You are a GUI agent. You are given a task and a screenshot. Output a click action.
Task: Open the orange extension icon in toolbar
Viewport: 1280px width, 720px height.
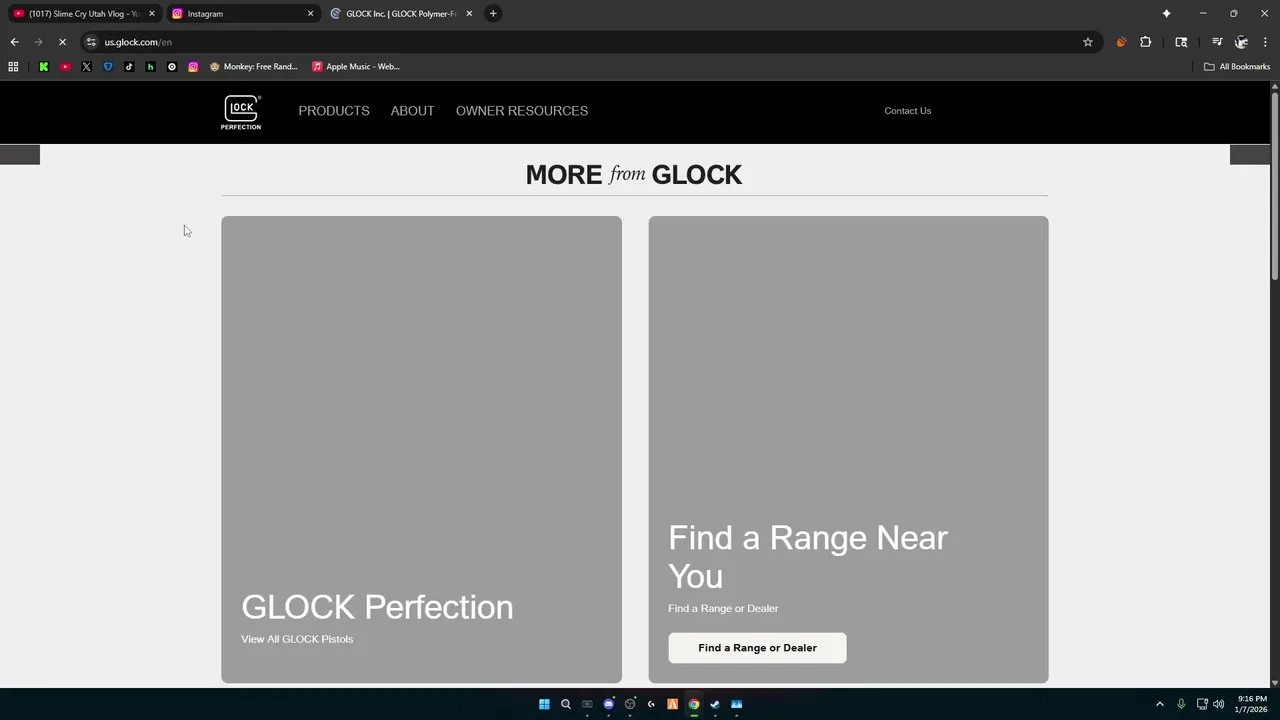(1121, 42)
